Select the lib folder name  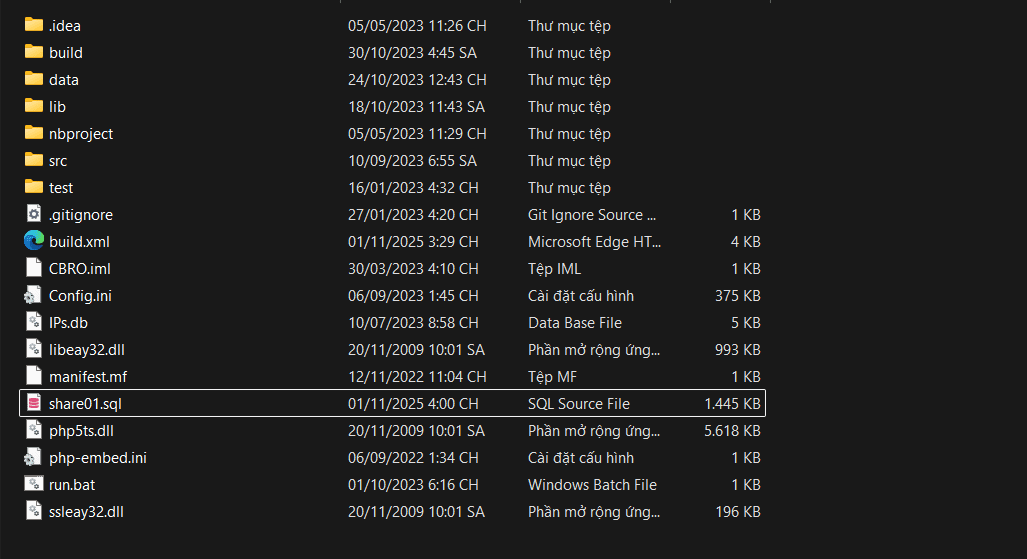point(57,106)
